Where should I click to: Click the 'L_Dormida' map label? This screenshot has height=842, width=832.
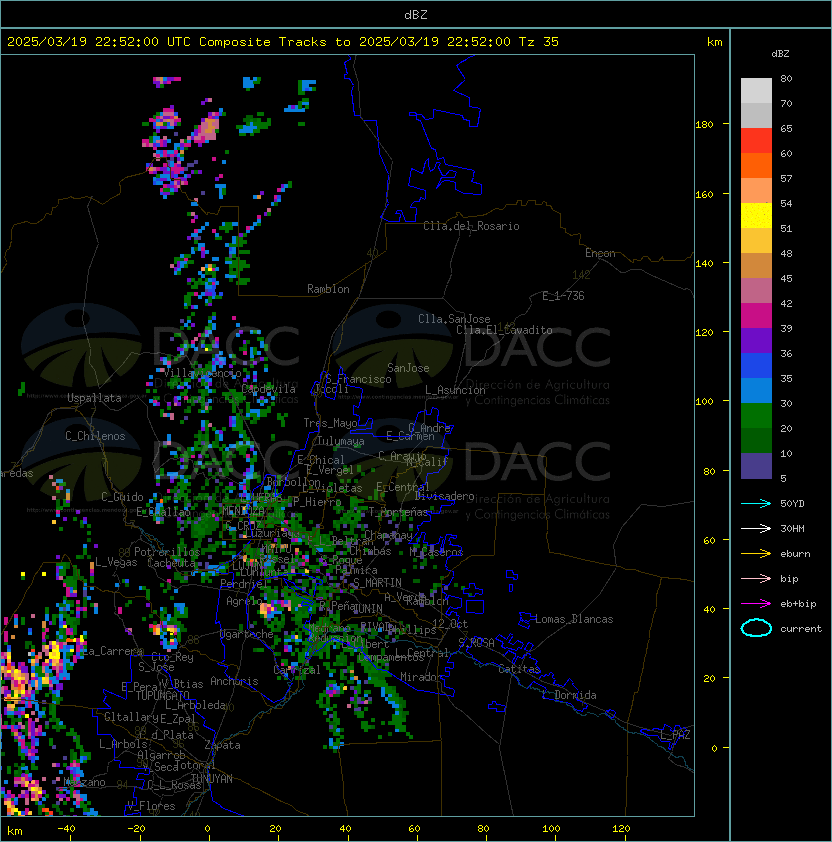click(x=569, y=695)
